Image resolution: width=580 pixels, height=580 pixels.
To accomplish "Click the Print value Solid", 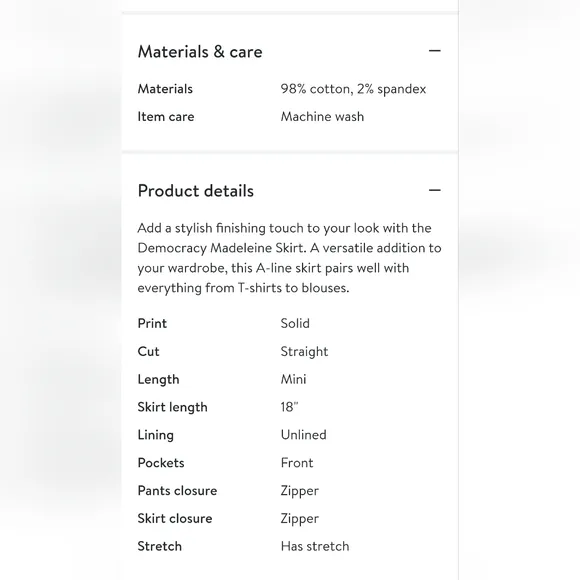I will (295, 323).
